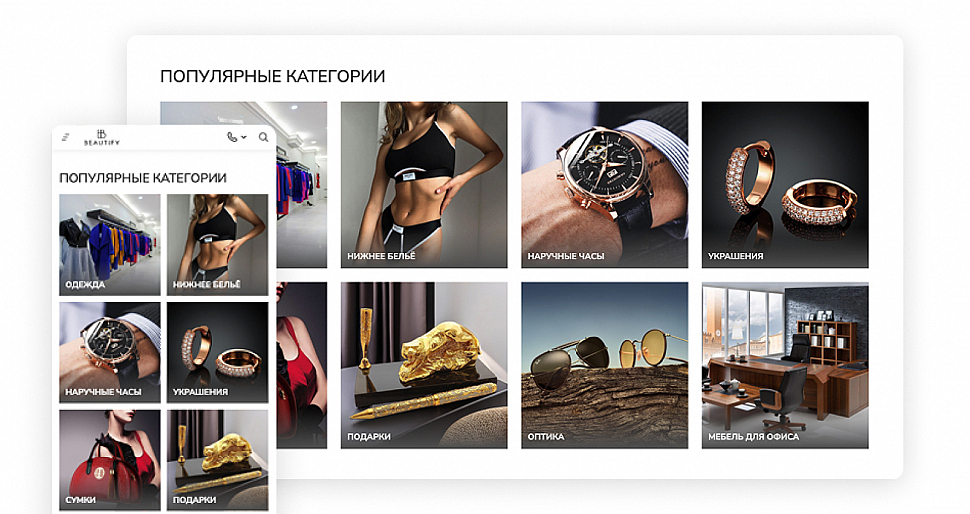Click the Beautify logo
The height and width of the screenshot is (514, 970).
point(102,137)
